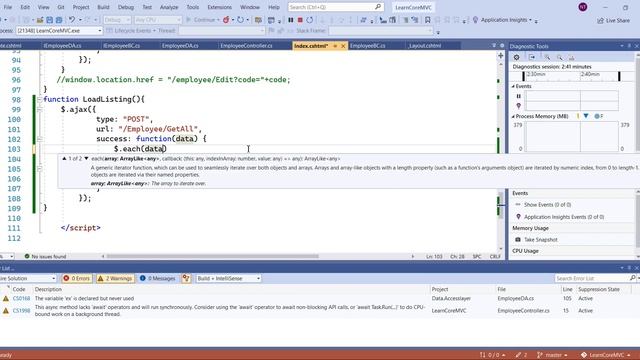Open the Entire Solution scope dropdown
Viewport: 640px width, 360px height.
(x=27, y=278)
